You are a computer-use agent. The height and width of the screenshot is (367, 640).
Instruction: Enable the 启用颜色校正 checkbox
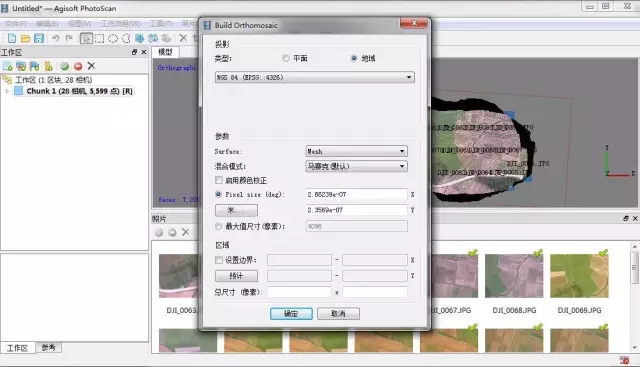click(x=219, y=180)
